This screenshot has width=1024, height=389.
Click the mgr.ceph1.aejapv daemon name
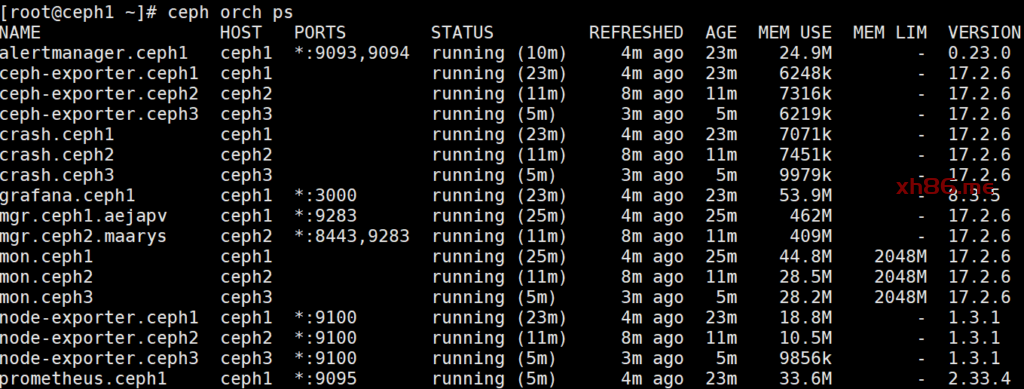(84, 216)
